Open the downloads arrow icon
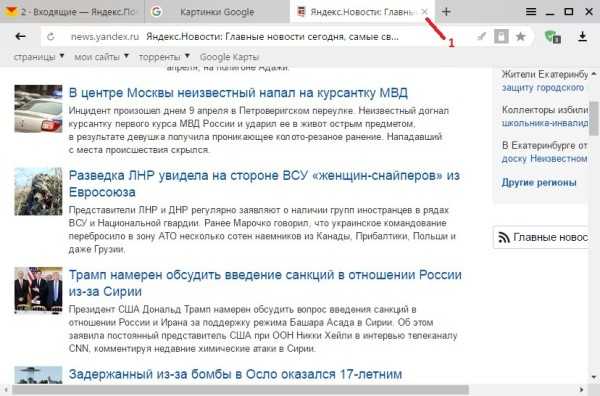The width and height of the screenshot is (600, 396). tap(582, 37)
